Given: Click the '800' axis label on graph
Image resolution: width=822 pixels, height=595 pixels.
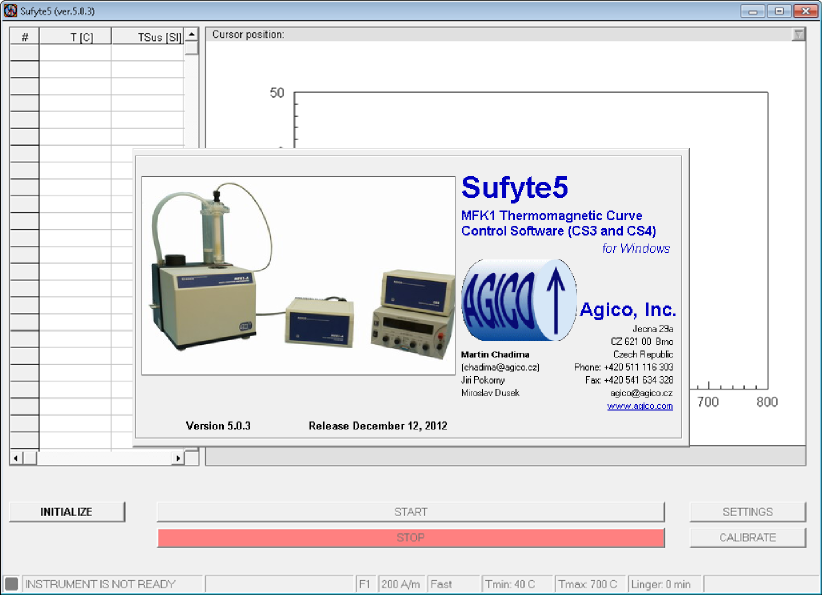Looking at the screenshot, I should pyautogui.click(x=767, y=402).
